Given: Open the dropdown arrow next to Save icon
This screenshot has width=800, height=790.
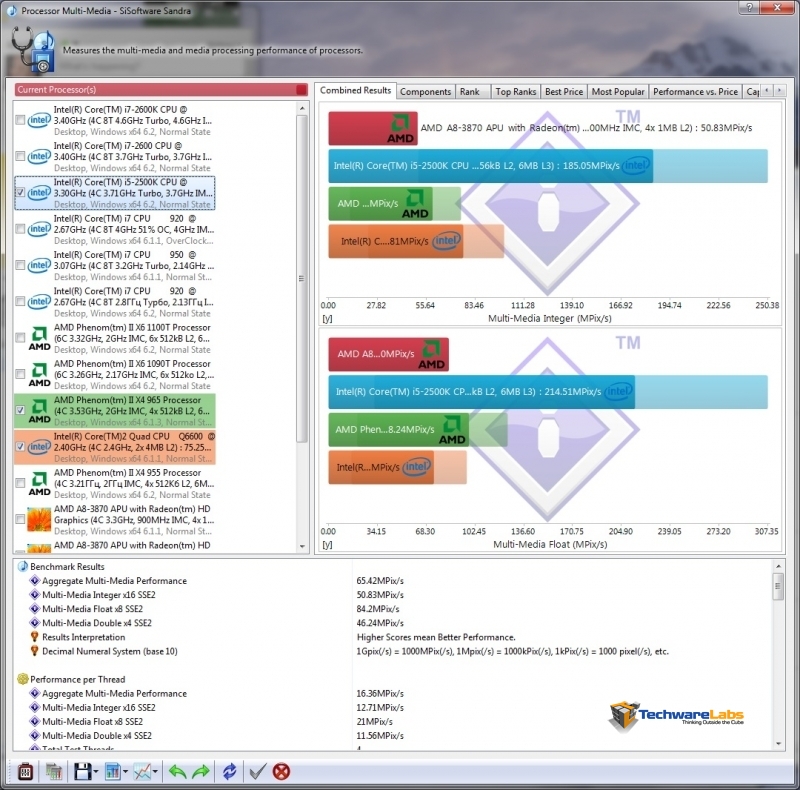Looking at the screenshot, I should [x=96, y=772].
